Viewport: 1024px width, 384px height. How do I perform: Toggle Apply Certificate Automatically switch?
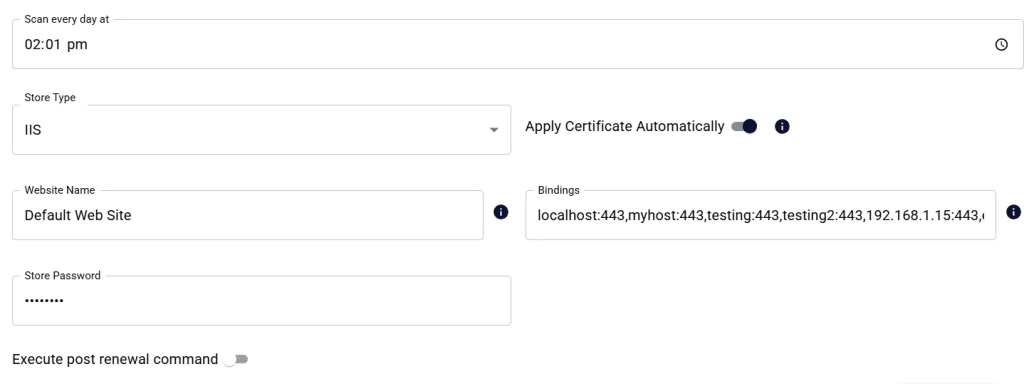click(x=744, y=126)
